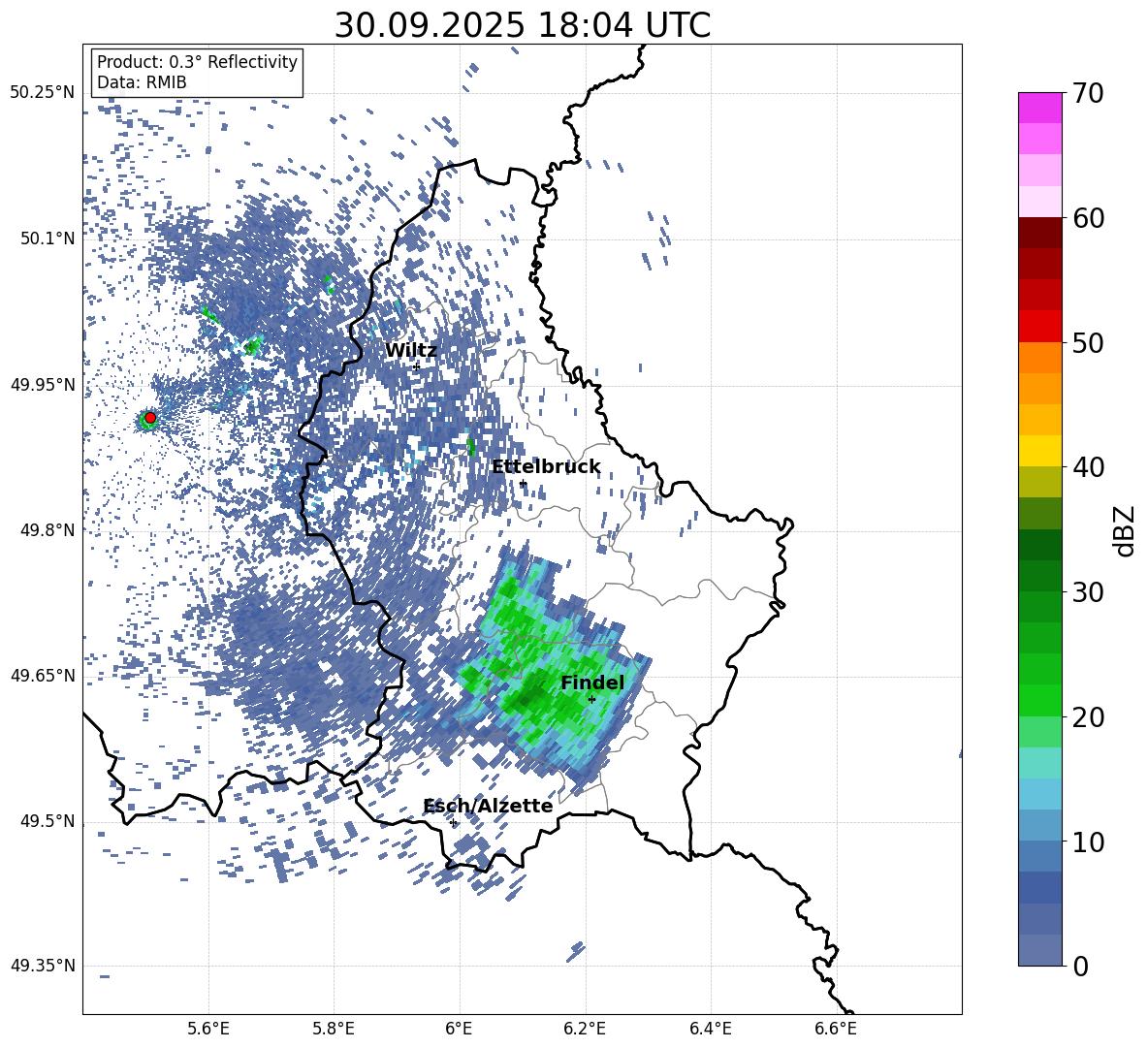The height and width of the screenshot is (1048, 1148).
Task: Click the 49.8°N latitude label
Action: tap(48, 530)
